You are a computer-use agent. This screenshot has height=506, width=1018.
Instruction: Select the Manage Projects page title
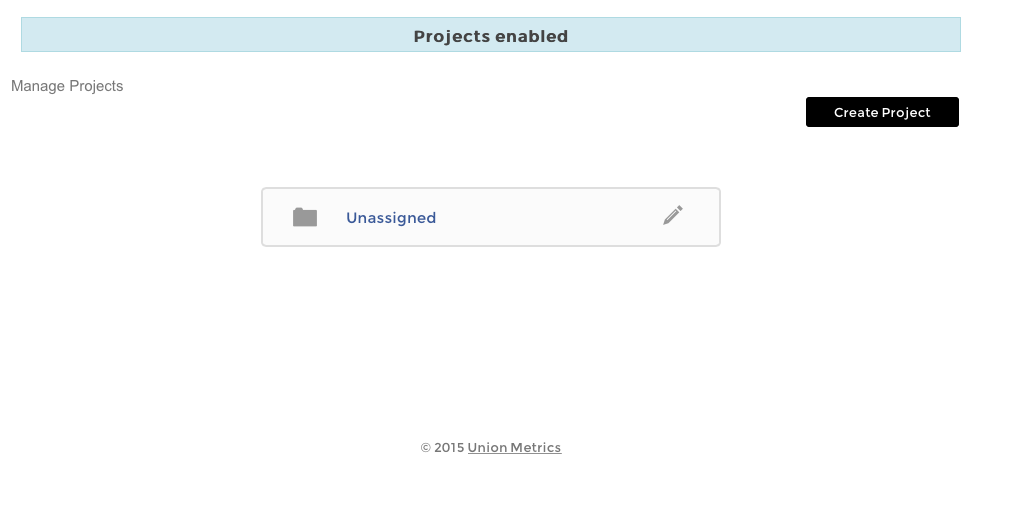(x=67, y=86)
